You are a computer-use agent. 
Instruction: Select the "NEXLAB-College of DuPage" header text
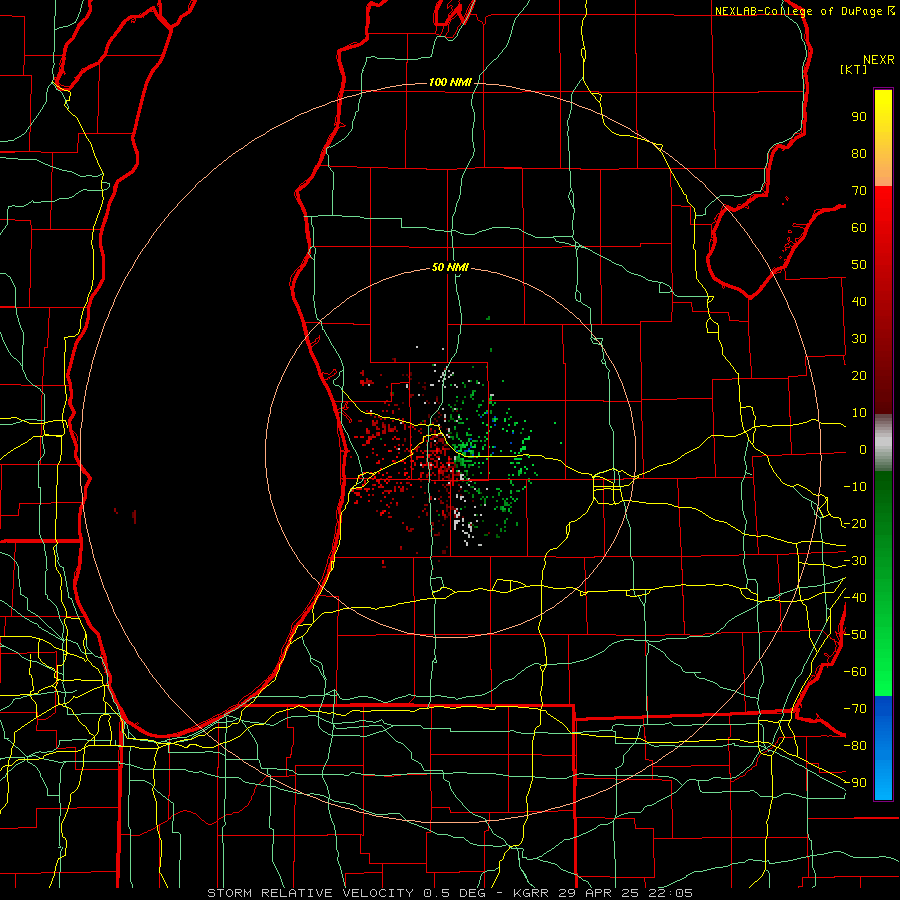pyautogui.click(x=799, y=11)
